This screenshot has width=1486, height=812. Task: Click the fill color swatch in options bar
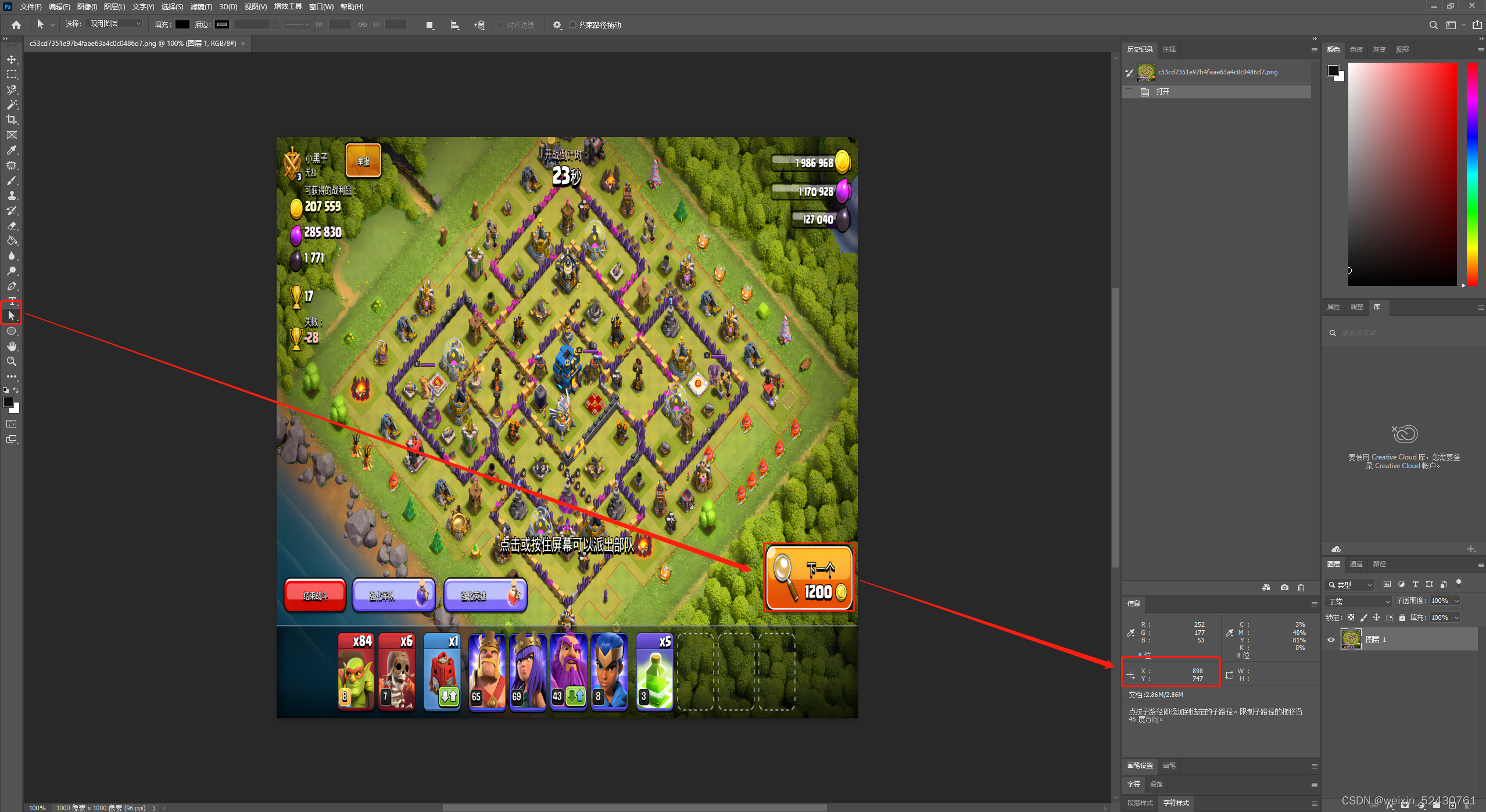pos(182,24)
